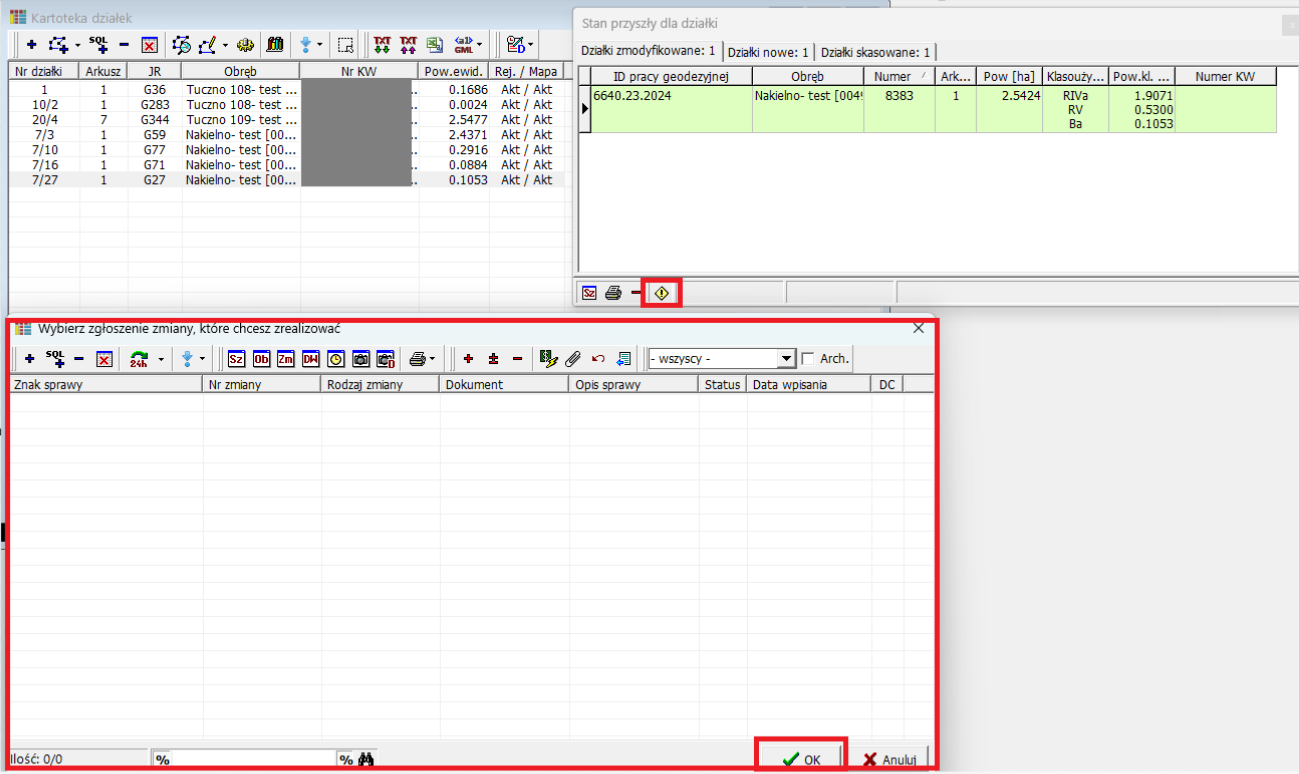The height and width of the screenshot is (774, 1299).
Task: Click the binoculars search icon at the bottom
Action: pos(366,759)
